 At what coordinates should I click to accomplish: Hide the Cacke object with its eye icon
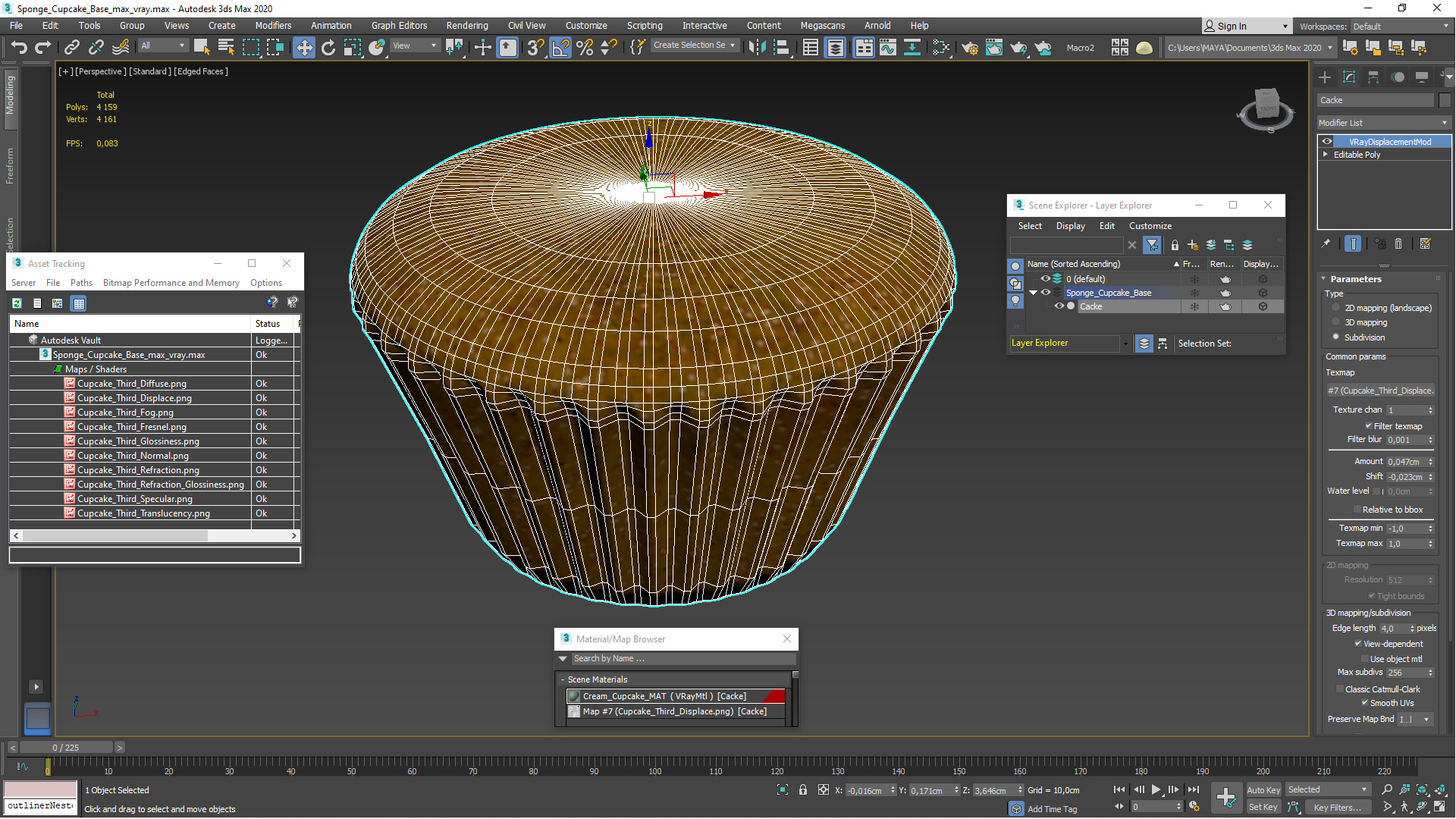1059,306
